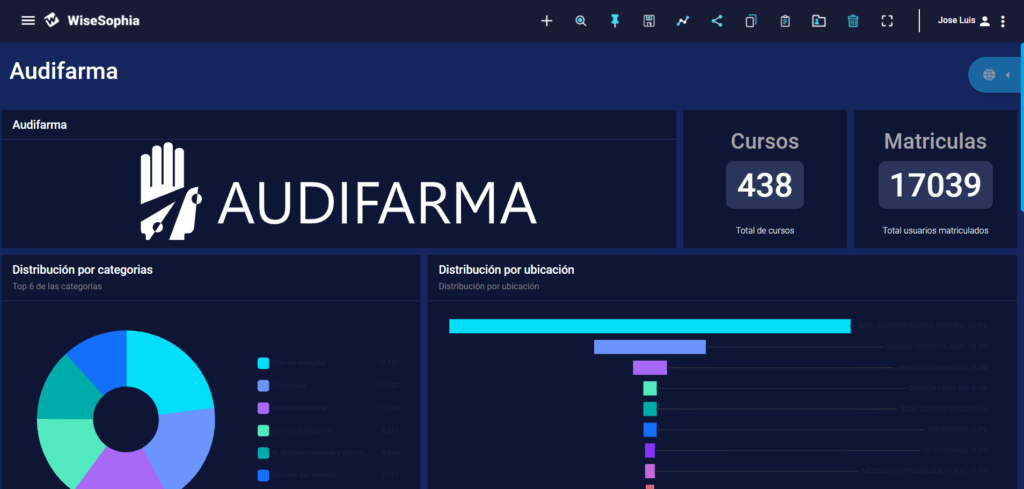Image resolution: width=1024 pixels, height=489 pixels.
Task: Open the line chart analytics icon
Action: coord(682,21)
